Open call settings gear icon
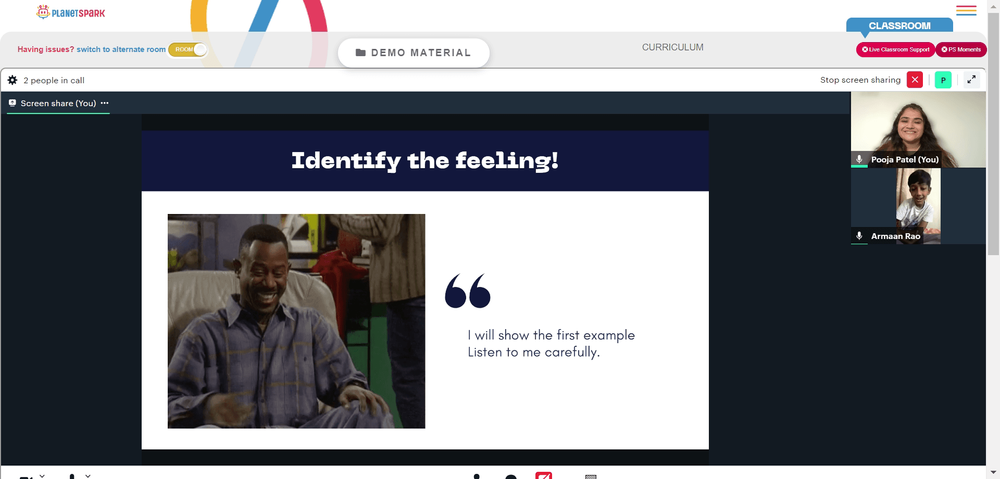The image size is (1000, 479). [12, 80]
